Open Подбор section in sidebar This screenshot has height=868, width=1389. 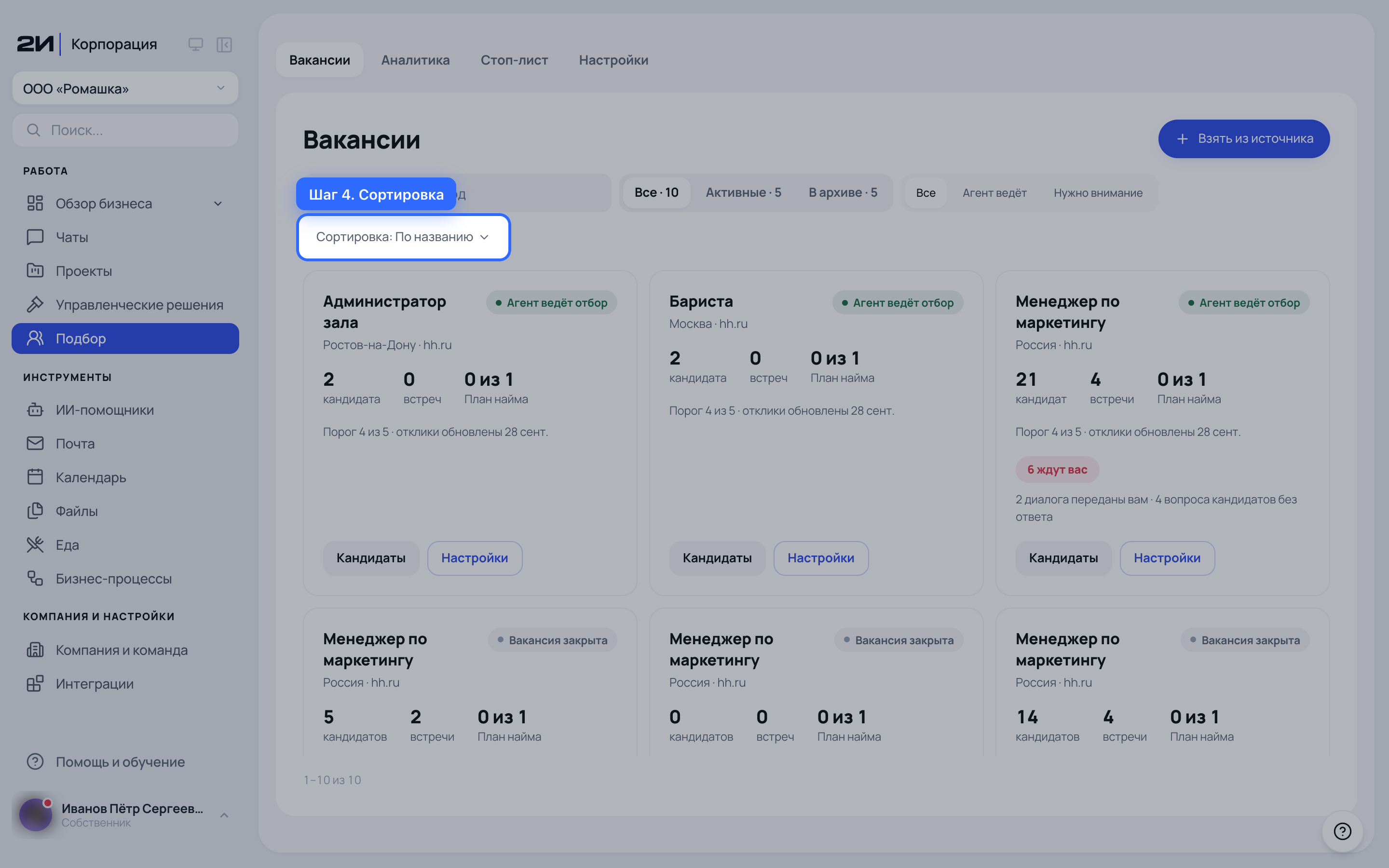[125, 338]
